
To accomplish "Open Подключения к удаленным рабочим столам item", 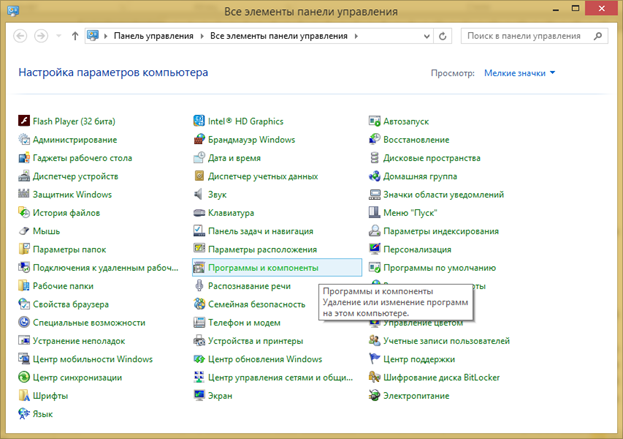I will click(x=99, y=267).
